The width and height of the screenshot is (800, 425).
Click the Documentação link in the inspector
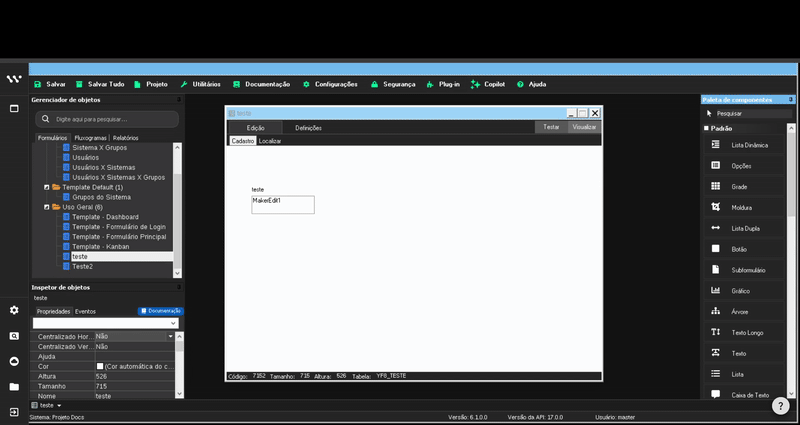(160, 311)
